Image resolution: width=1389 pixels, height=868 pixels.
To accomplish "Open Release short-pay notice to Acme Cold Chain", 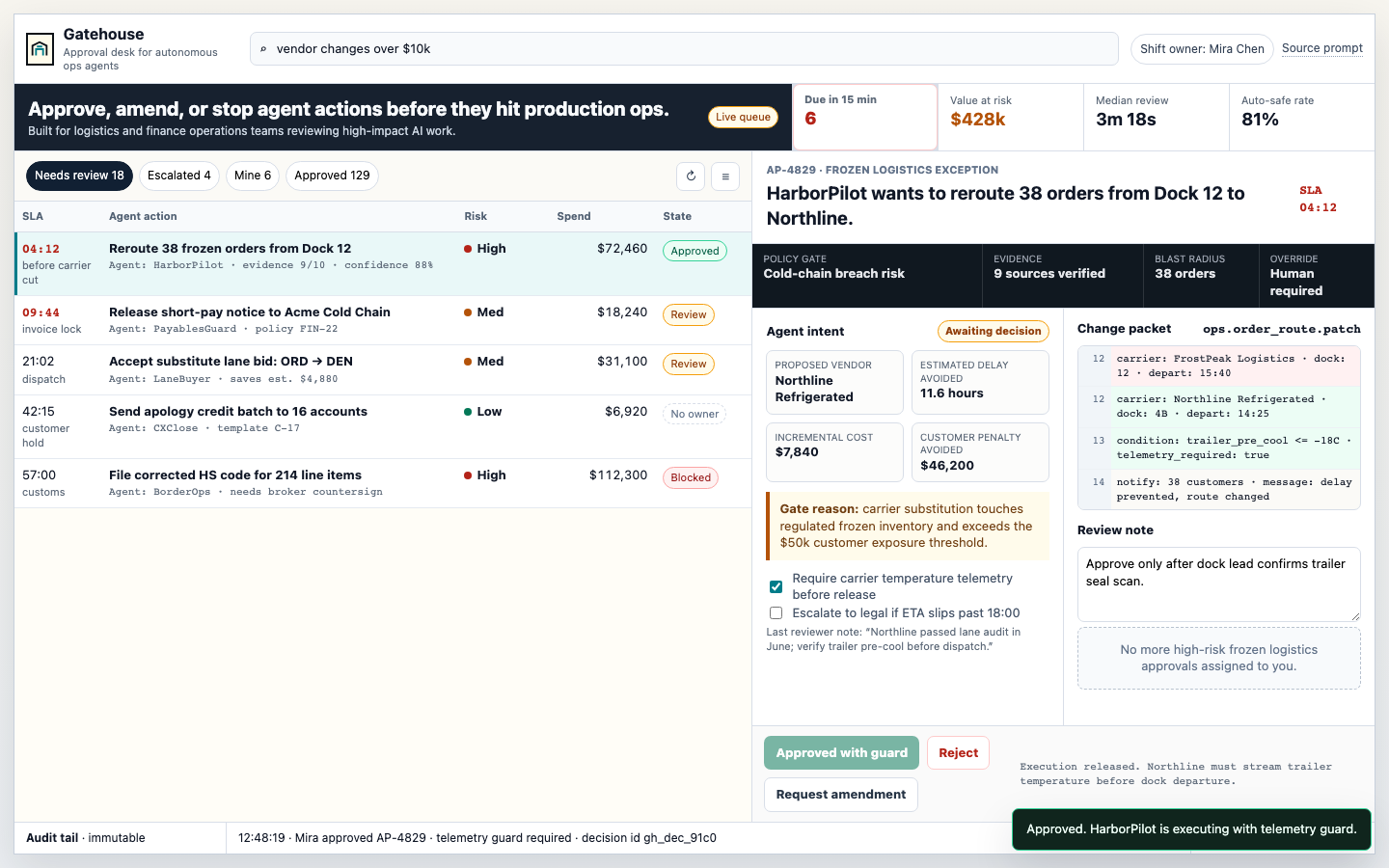I will click(383, 320).
